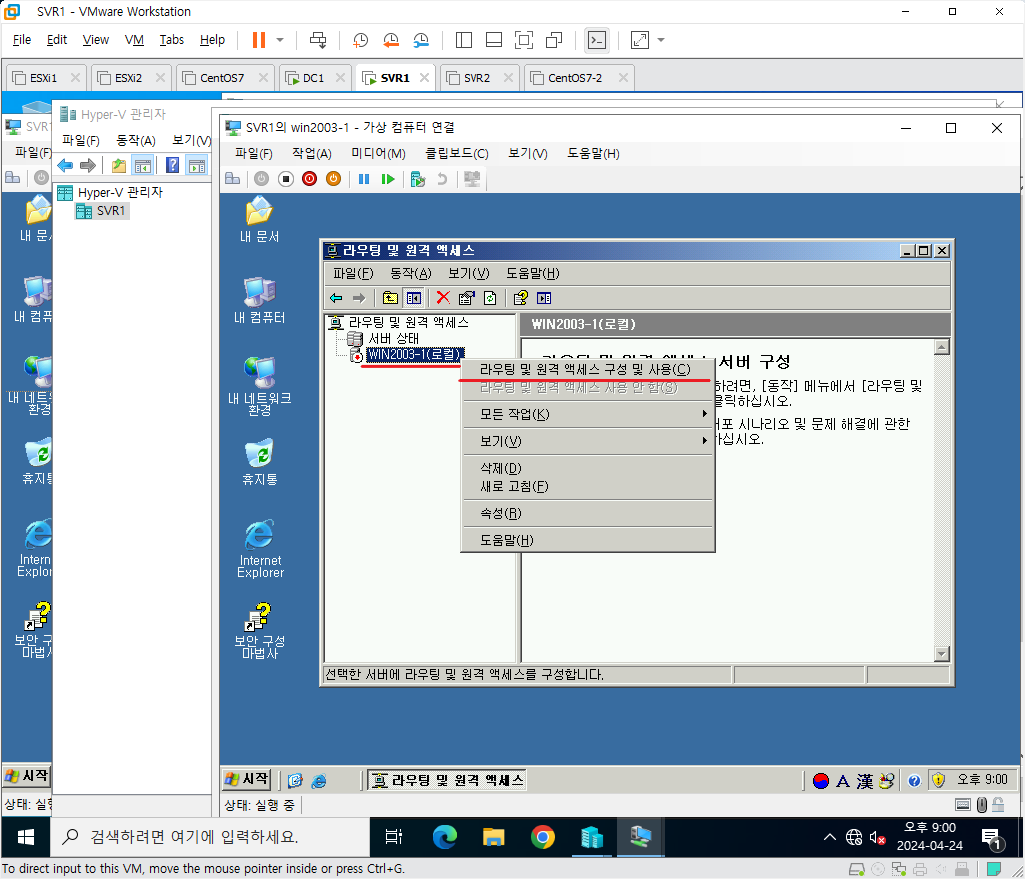Click the stretch guest display icon

639,40
